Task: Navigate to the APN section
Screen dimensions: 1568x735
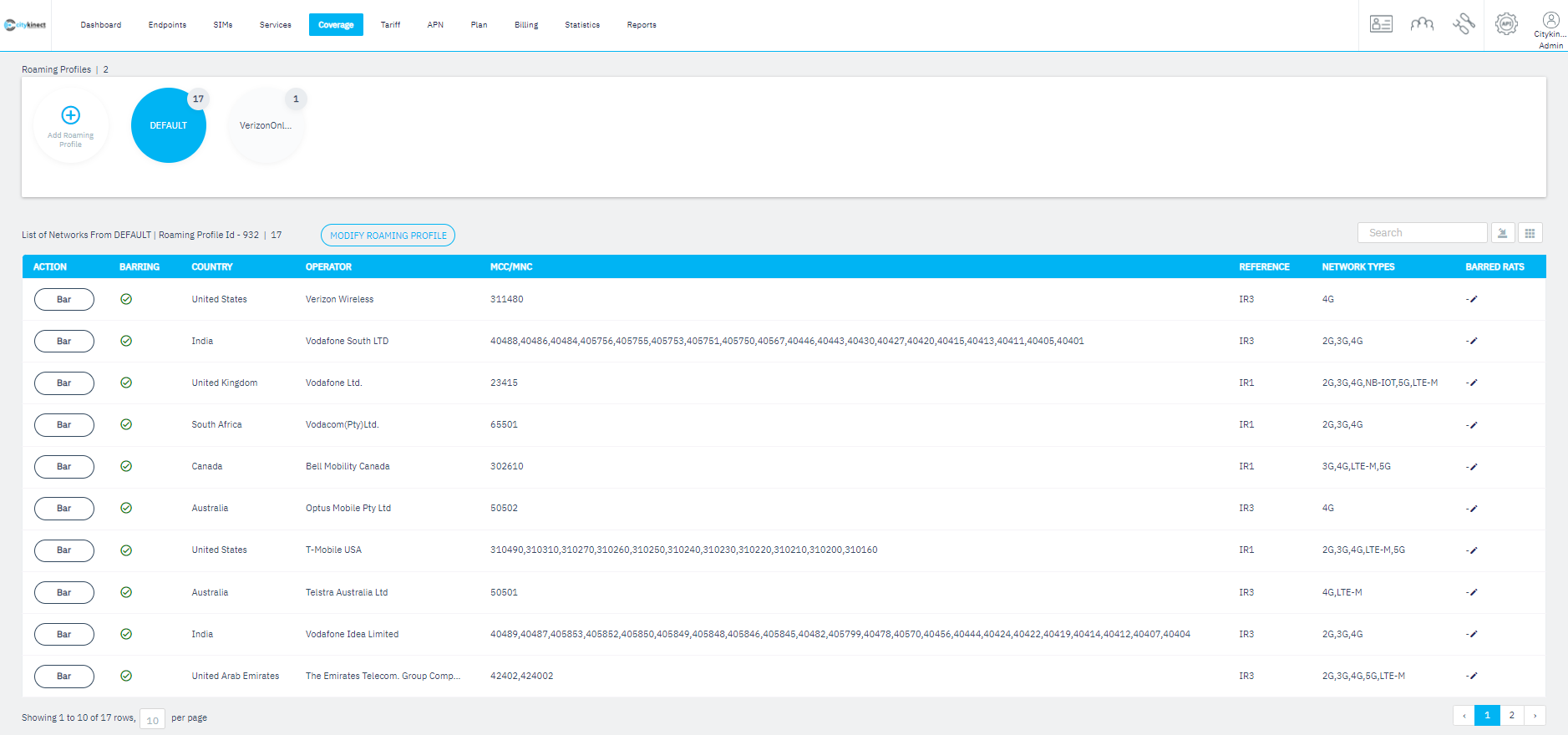Action: pyautogui.click(x=435, y=25)
